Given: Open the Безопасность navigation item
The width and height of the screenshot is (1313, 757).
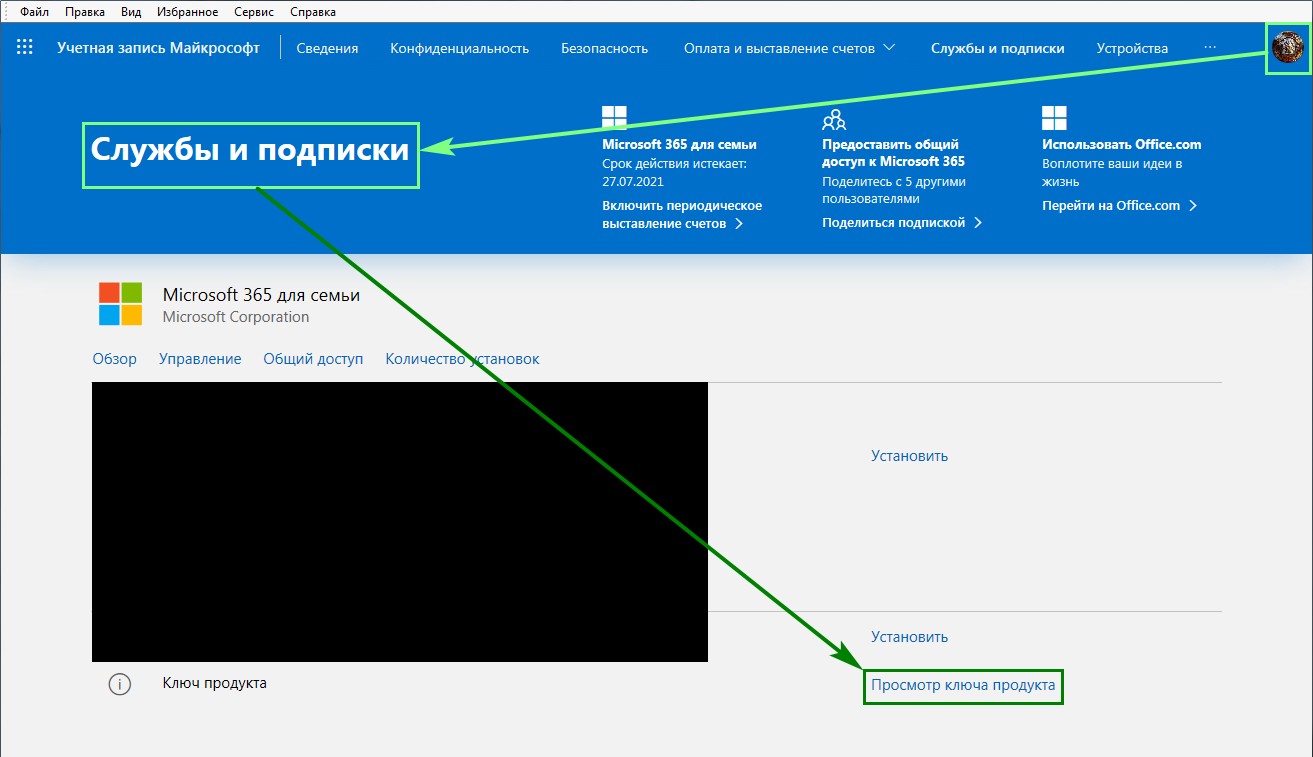Looking at the screenshot, I should click(604, 48).
